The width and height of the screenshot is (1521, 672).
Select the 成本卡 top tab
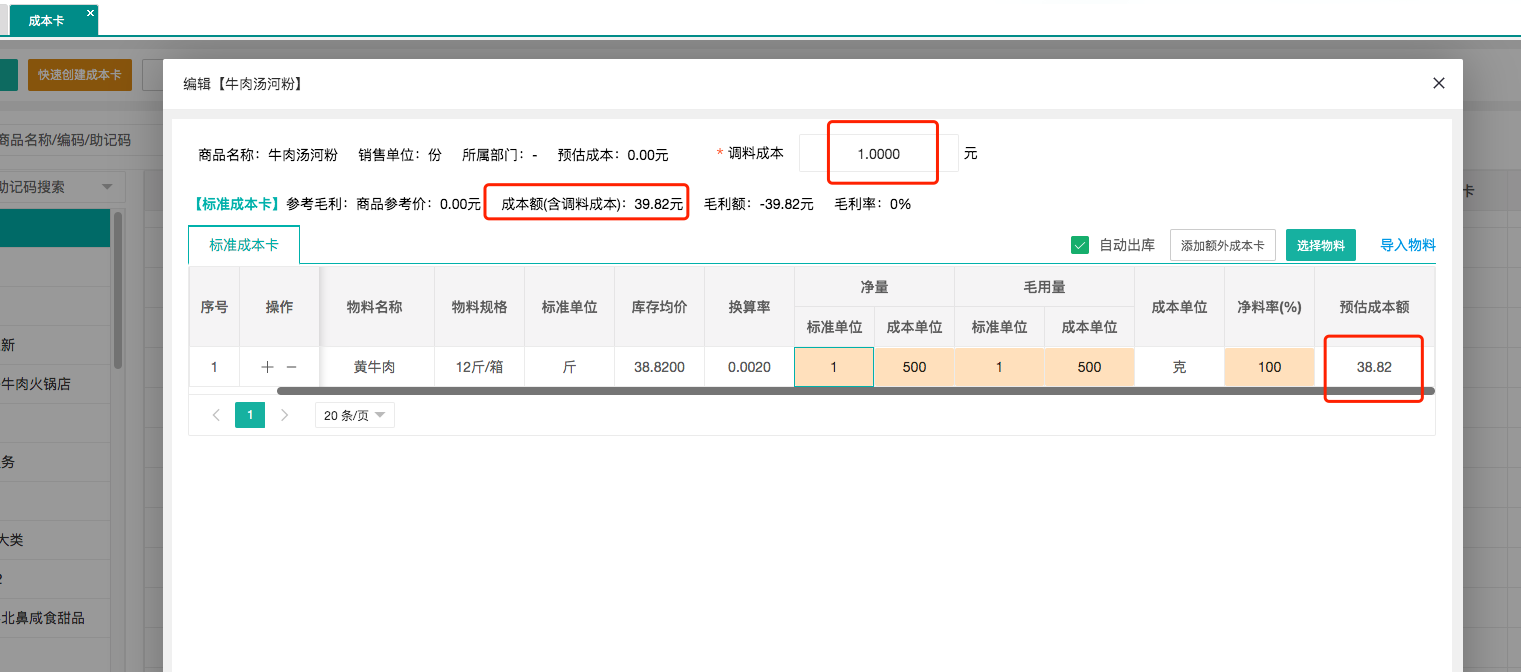pyautogui.click(x=46, y=20)
